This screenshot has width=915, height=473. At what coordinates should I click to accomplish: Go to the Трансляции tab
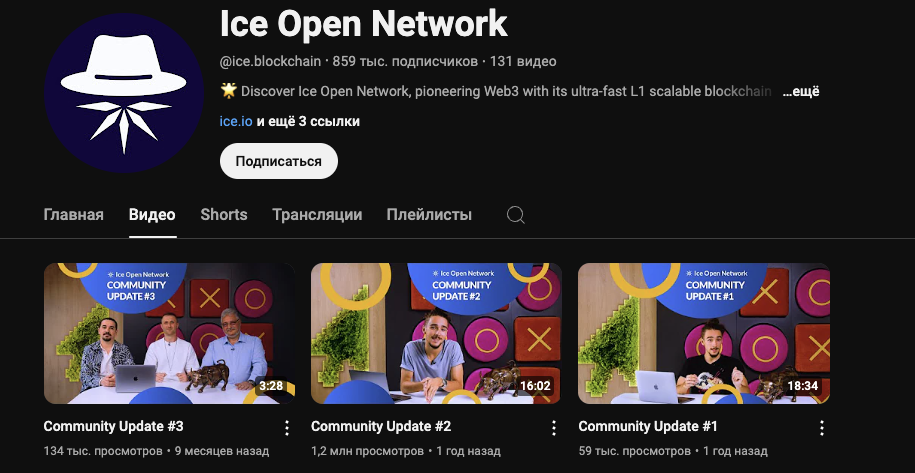(317, 215)
